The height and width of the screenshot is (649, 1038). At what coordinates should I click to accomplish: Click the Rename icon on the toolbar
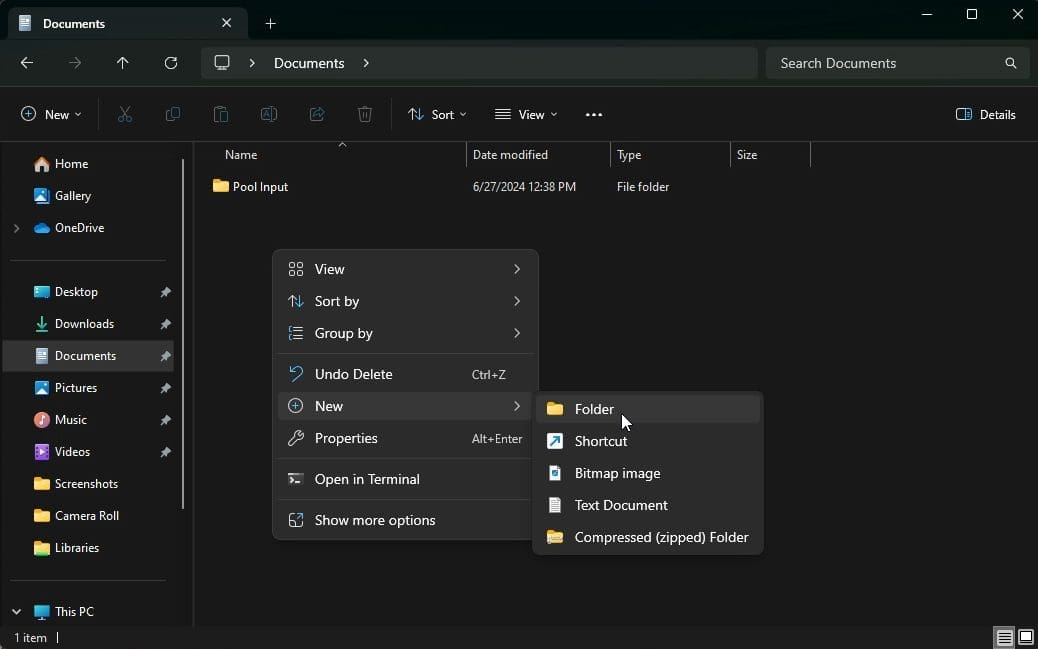click(268, 114)
